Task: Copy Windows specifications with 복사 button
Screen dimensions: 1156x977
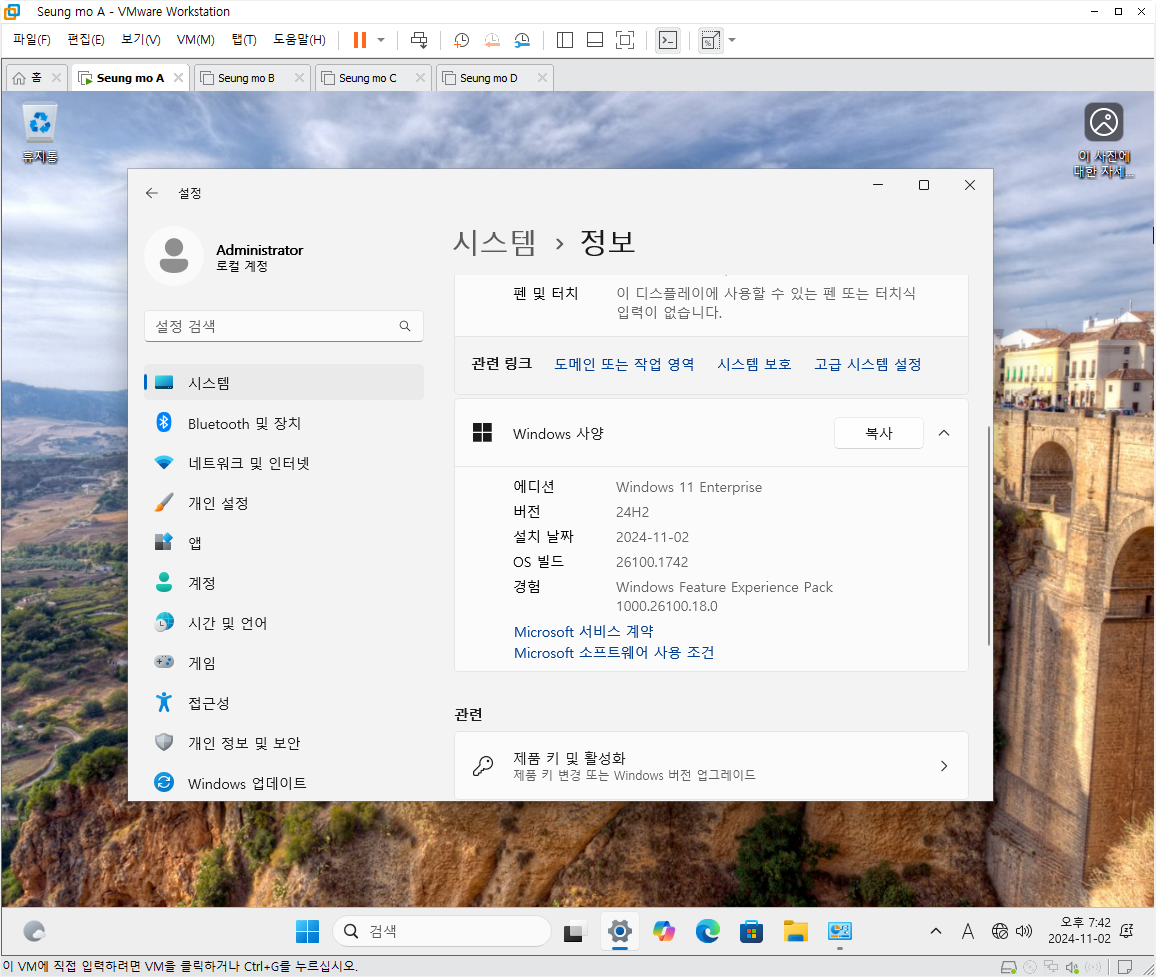Action: pyautogui.click(x=879, y=433)
